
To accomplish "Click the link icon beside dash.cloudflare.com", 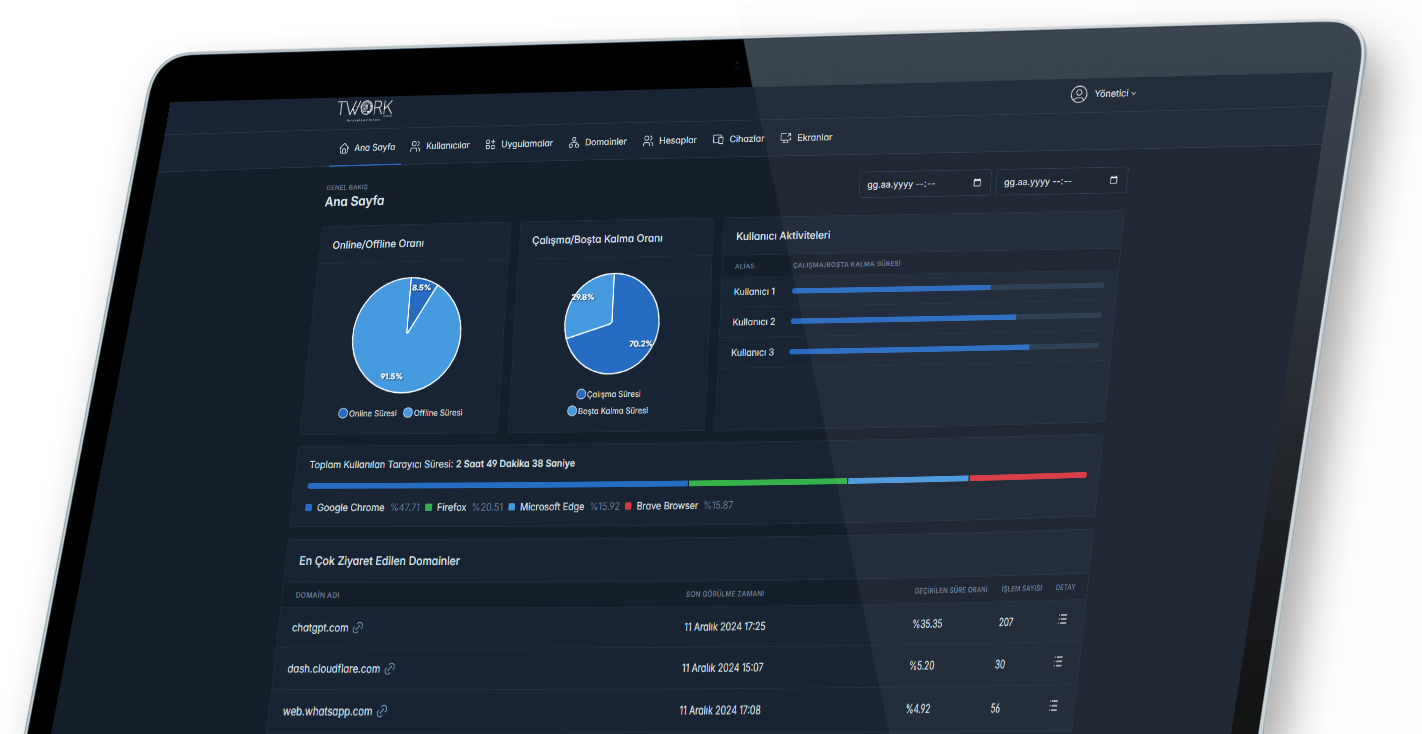I will click(390, 669).
